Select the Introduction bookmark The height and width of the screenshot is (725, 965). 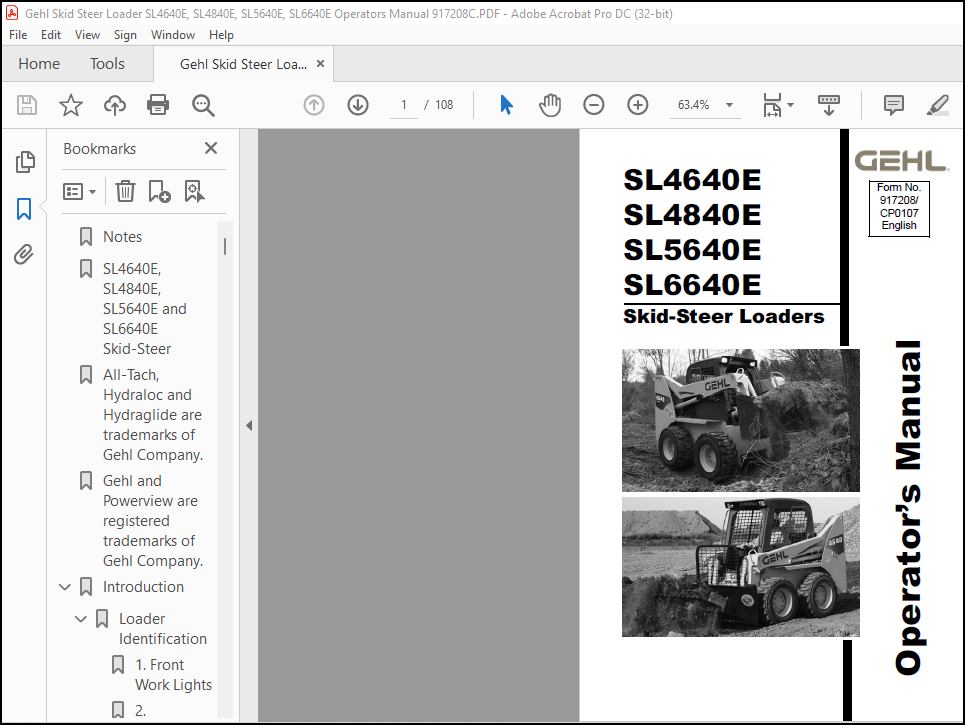click(x=143, y=587)
